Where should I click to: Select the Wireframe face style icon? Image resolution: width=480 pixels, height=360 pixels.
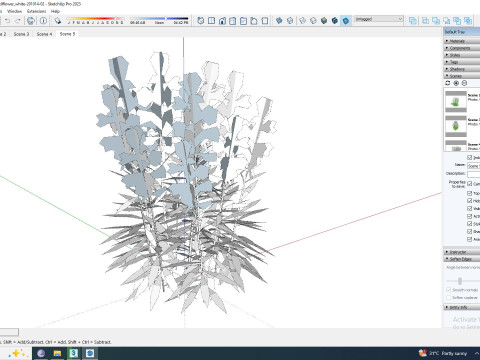click(302, 21)
